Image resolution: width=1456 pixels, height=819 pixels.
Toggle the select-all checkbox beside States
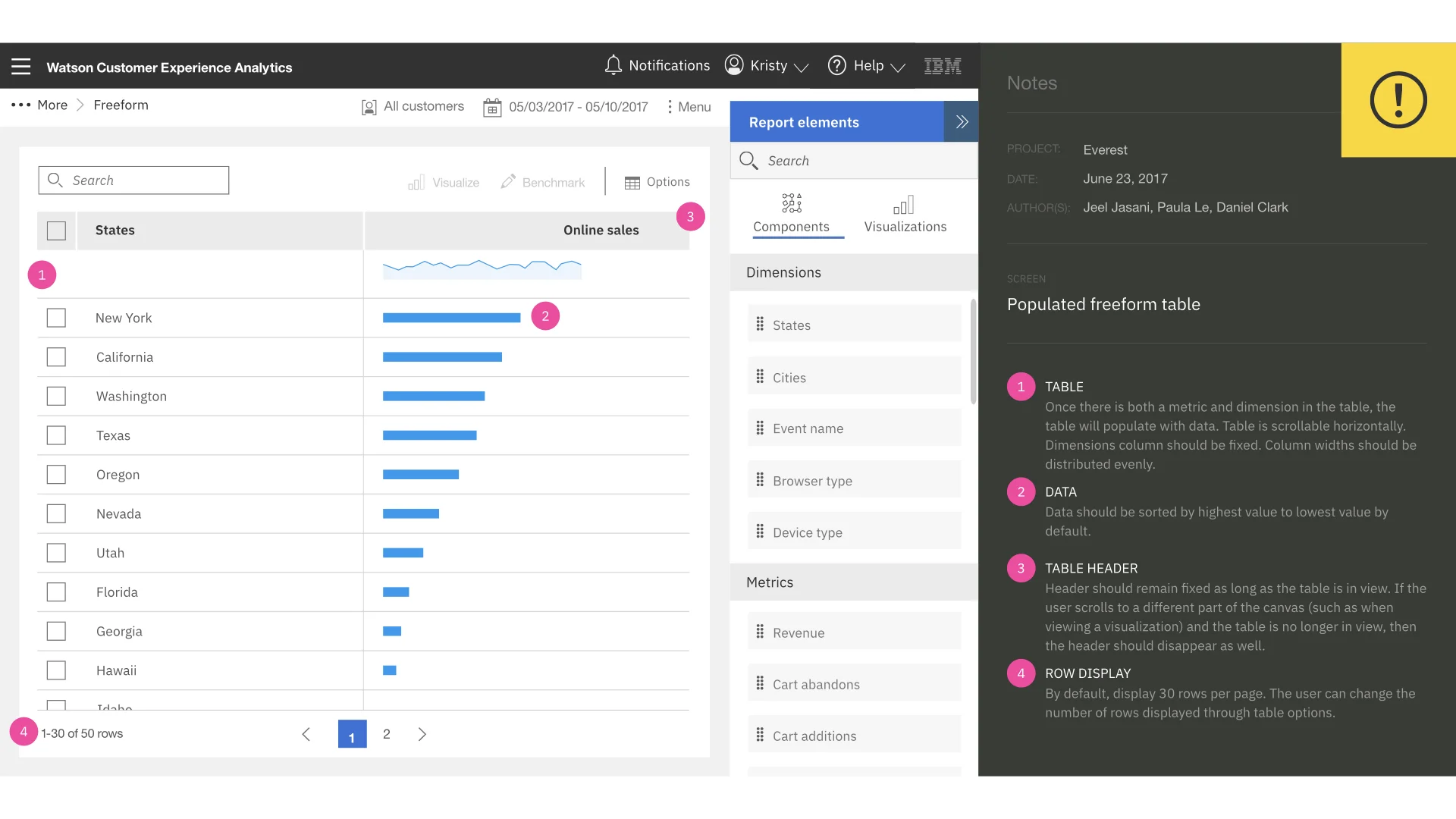click(x=56, y=231)
